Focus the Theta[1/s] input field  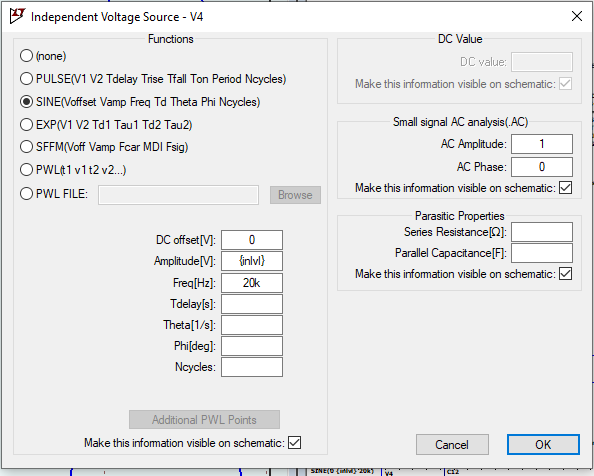(x=252, y=325)
